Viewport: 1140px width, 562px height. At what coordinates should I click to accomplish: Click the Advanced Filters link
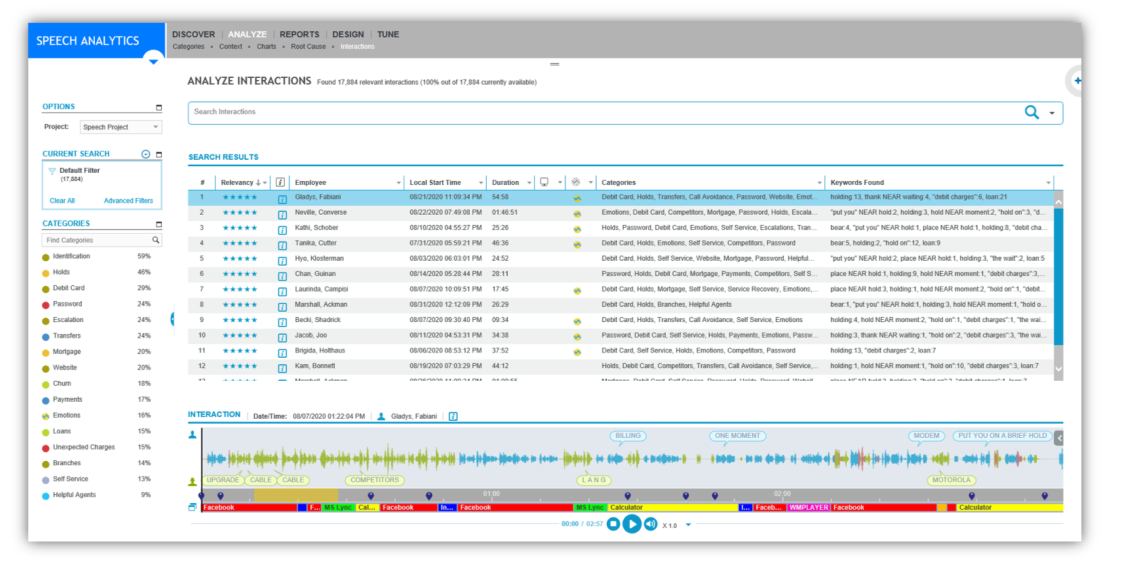(128, 201)
